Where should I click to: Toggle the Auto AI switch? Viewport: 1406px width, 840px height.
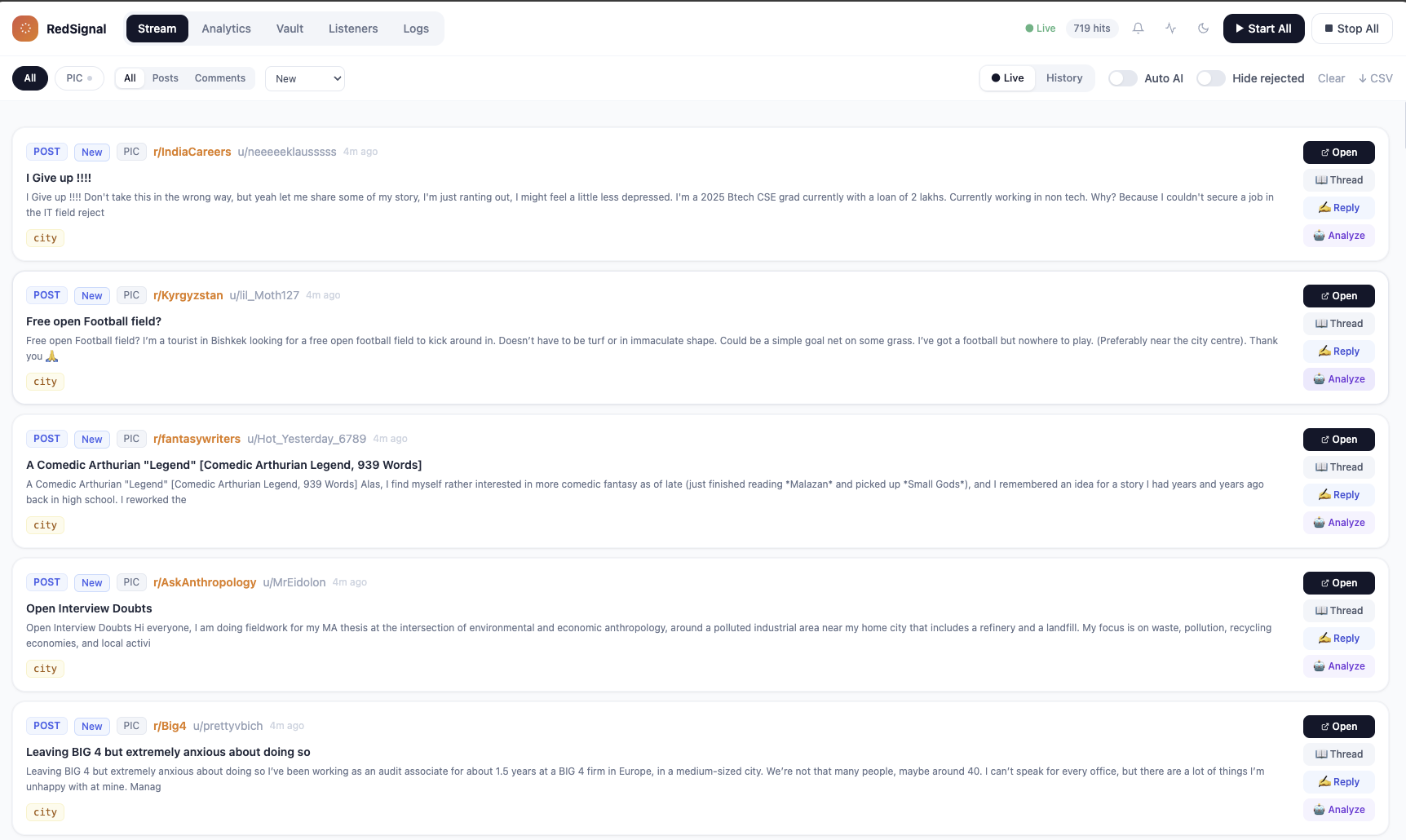coord(1122,78)
